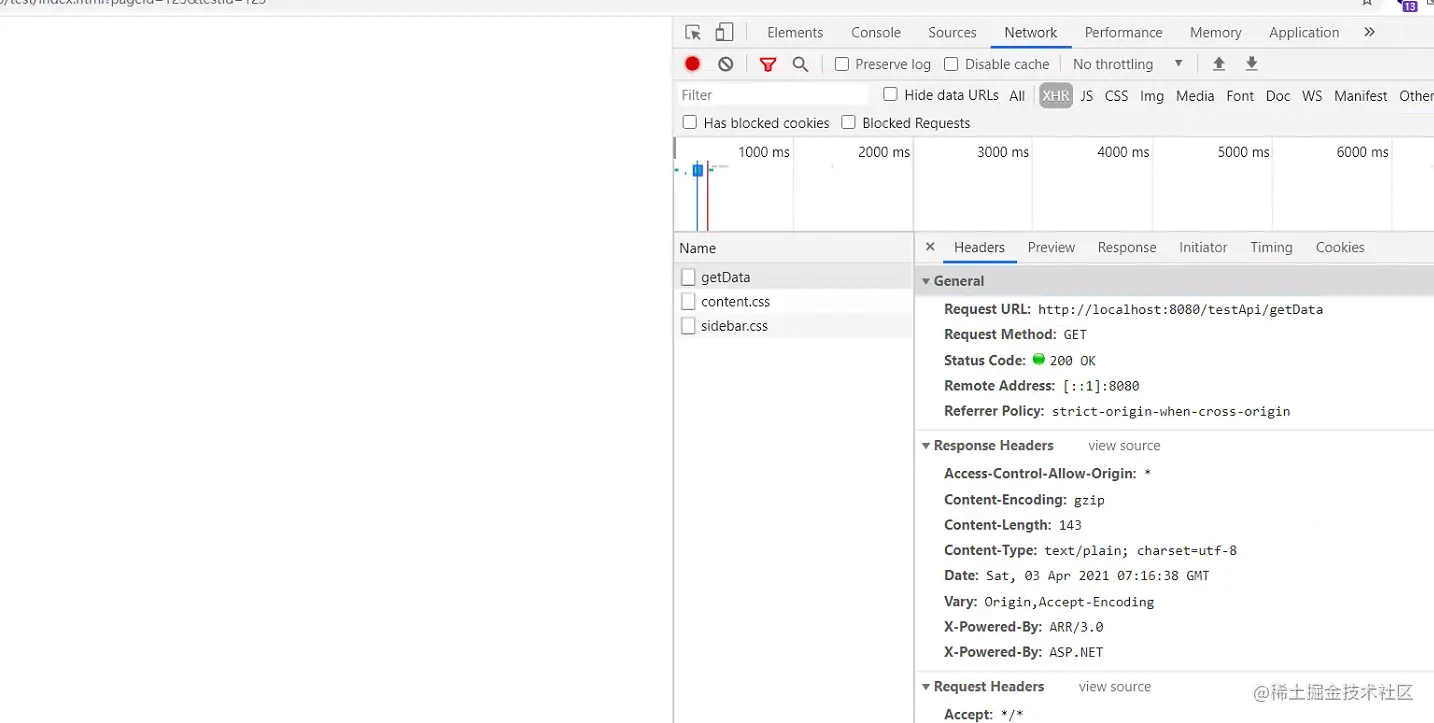Enable Disable cache checkbox
Image resolution: width=1434 pixels, height=723 pixels.
coord(951,64)
